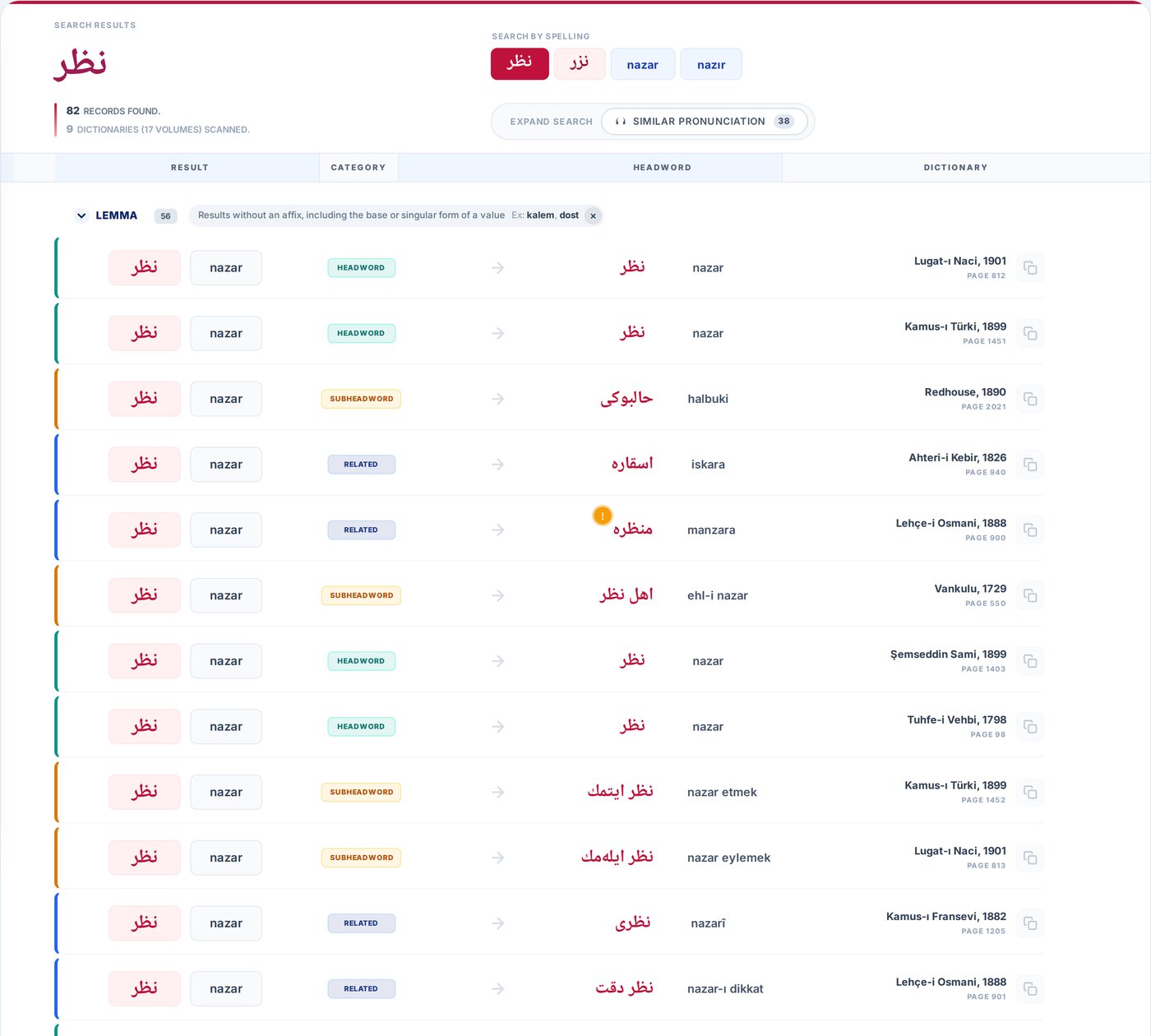Viewport: 1151px width, 1036px height.
Task: Copy the Tuhfe-i Vehbi 1798 entry
Action: coord(1029,727)
